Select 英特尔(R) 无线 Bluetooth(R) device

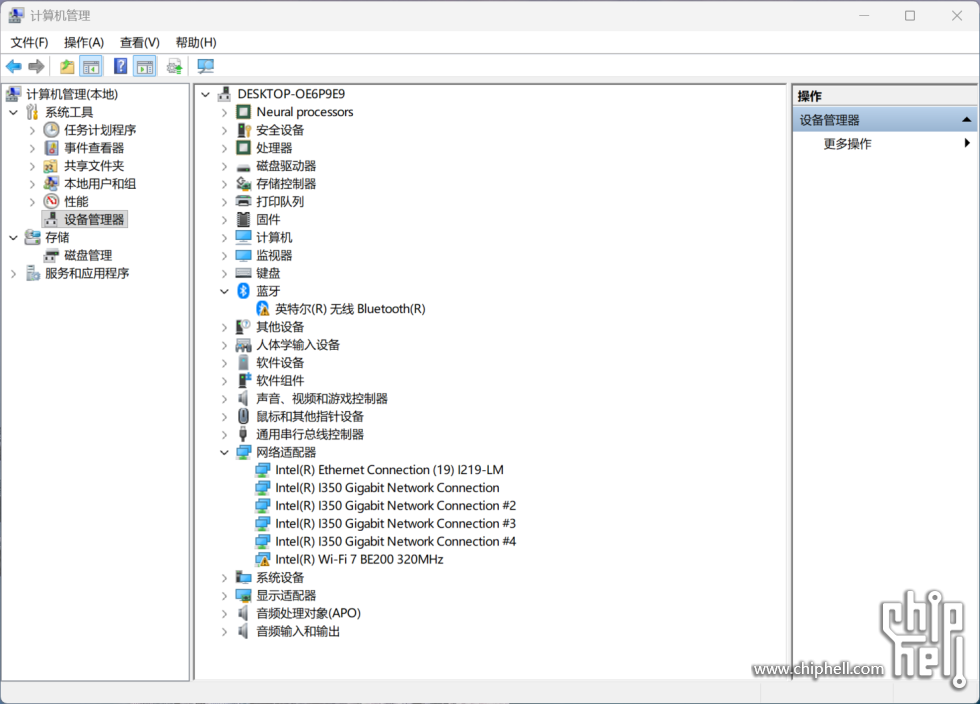click(349, 309)
